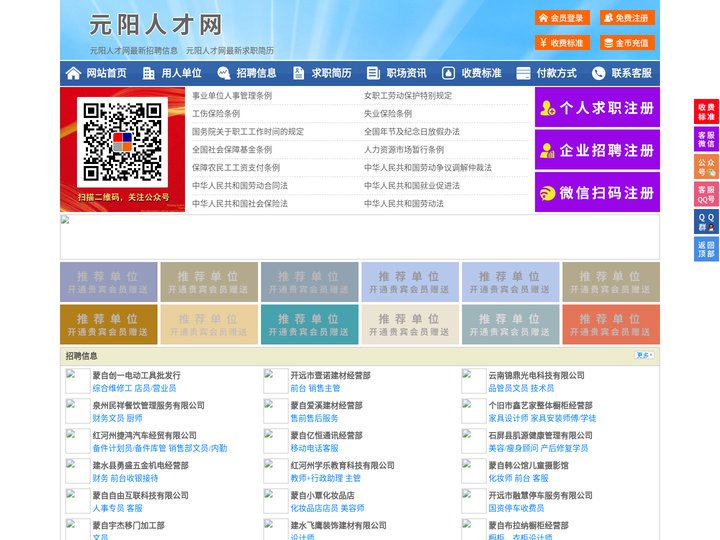Viewport: 720px width, 540px height.
Task: Open the link 中华人民共和国劳动合同法
Action: tap(240, 186)
